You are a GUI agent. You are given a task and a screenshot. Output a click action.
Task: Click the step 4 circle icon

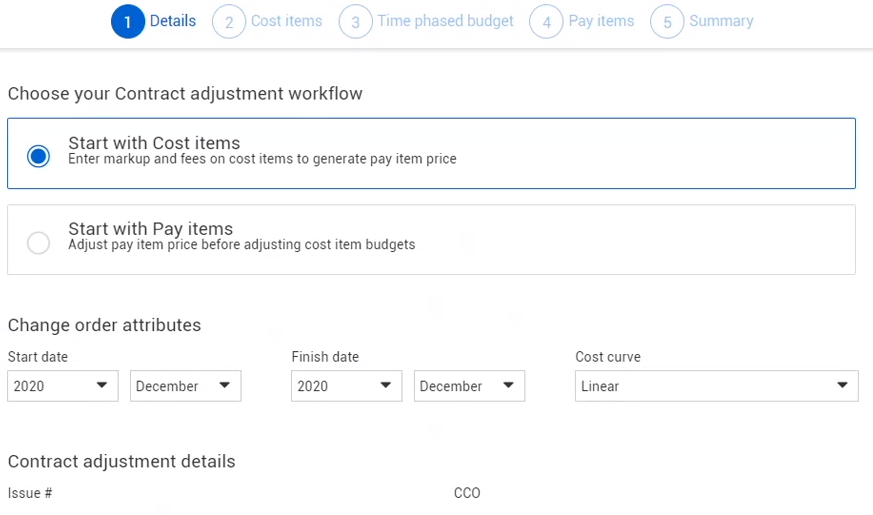546,22
